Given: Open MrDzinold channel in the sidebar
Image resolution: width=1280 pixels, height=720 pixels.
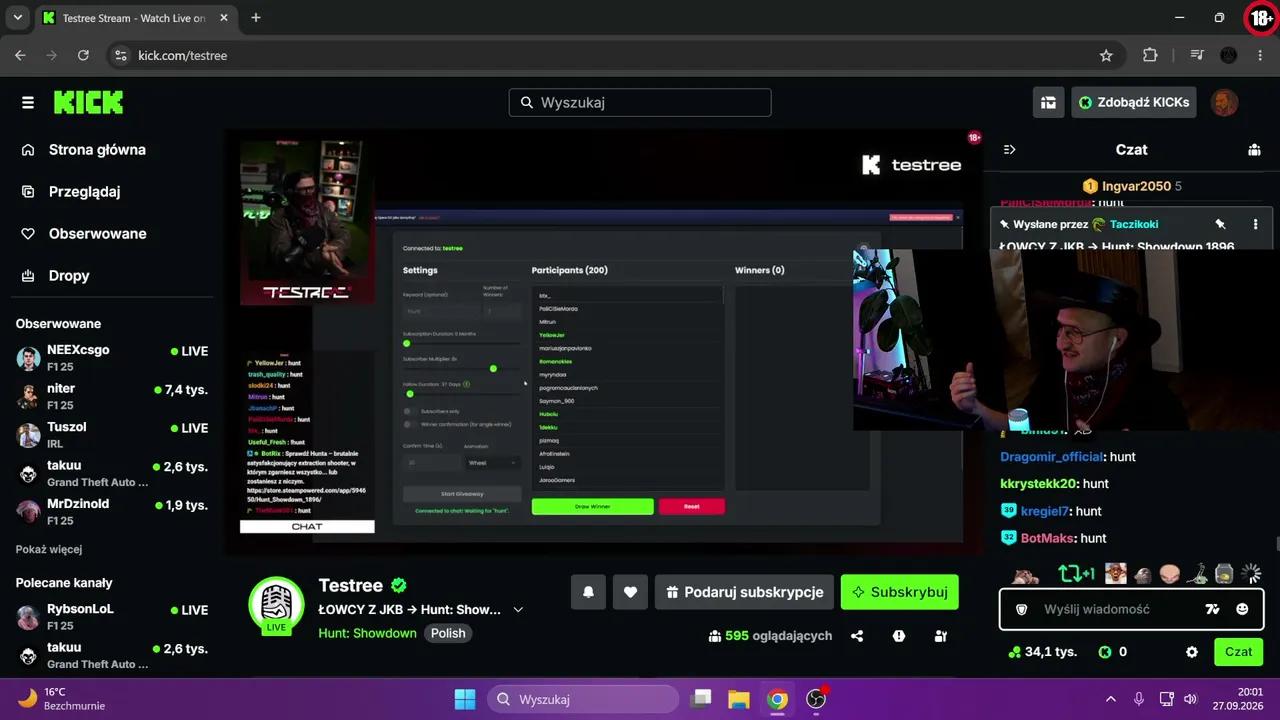Looking at the screenshot, I should (112, 512).
